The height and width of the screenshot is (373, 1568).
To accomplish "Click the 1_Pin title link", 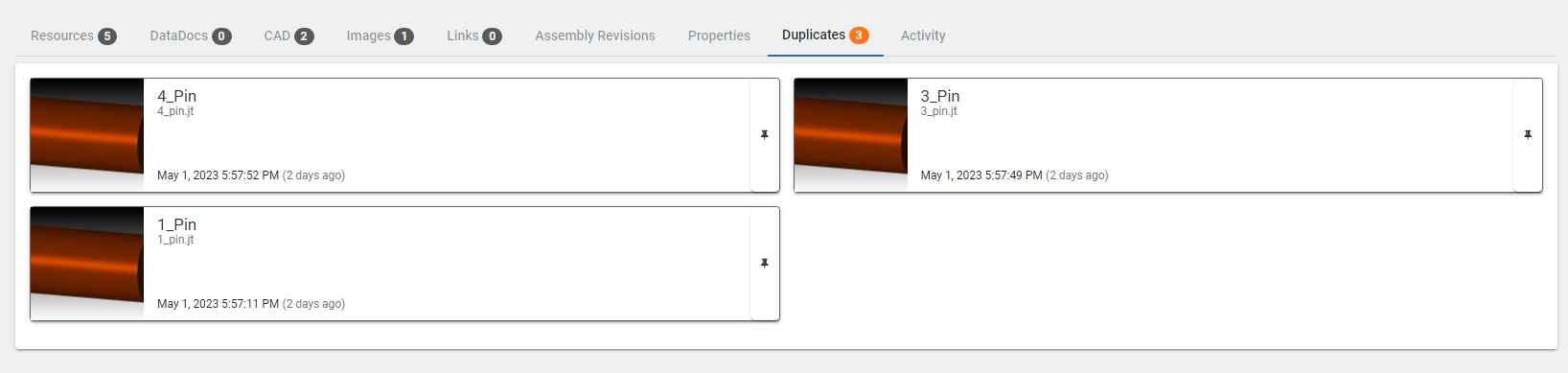I will coord(176,224).
